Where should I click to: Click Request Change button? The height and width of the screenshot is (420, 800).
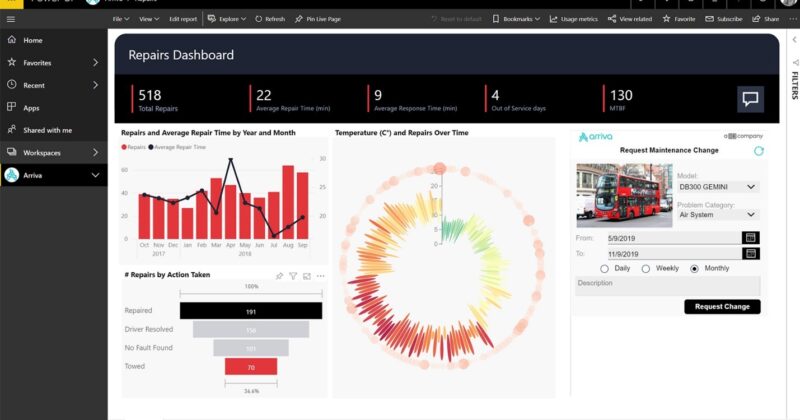coord(722,307)
